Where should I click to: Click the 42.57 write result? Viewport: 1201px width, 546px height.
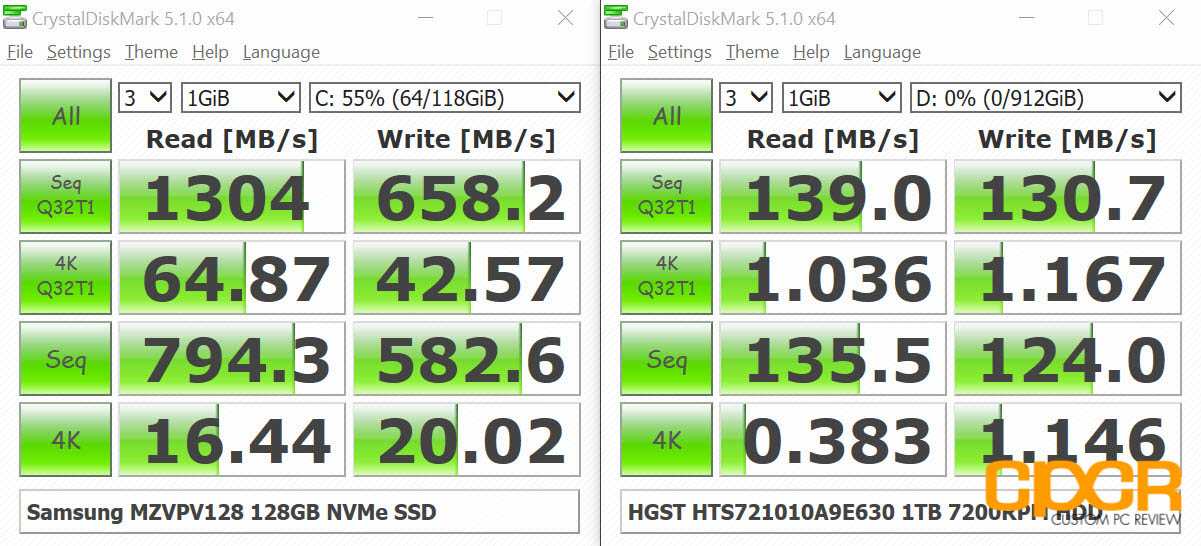[x=467, y=277]
